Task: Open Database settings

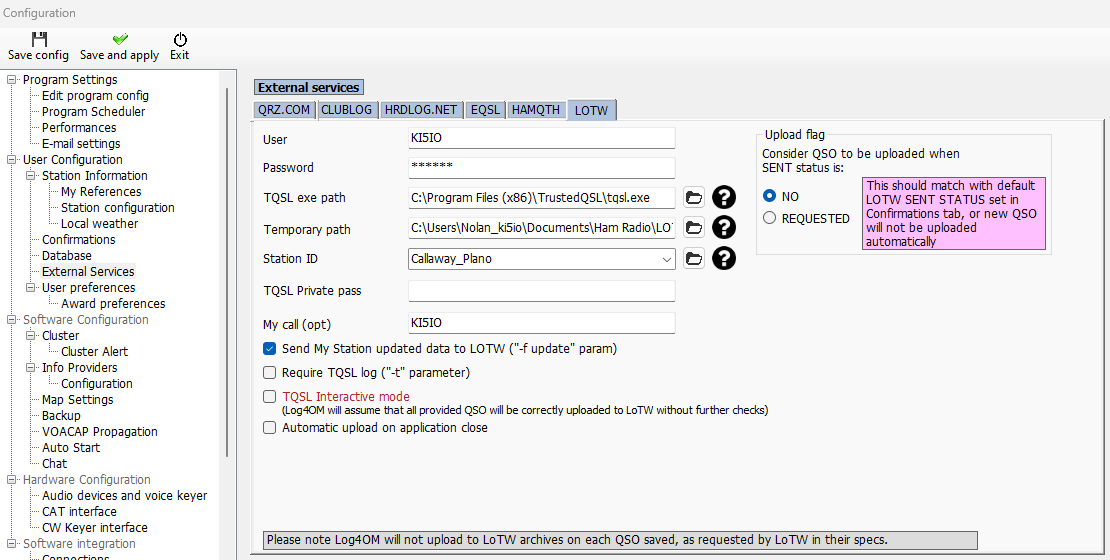Action: (x=67, y=256)
